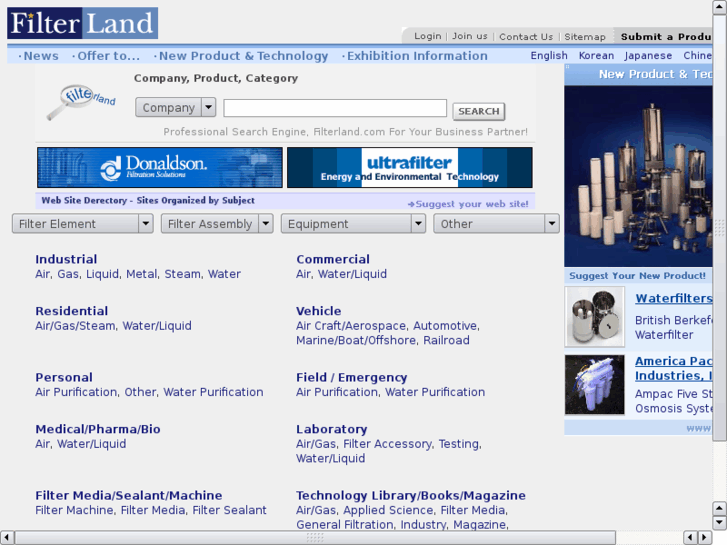This screenshot has height=545, width=727.
Task: Open the Vehicle category
Action: (x=319, y=311)
